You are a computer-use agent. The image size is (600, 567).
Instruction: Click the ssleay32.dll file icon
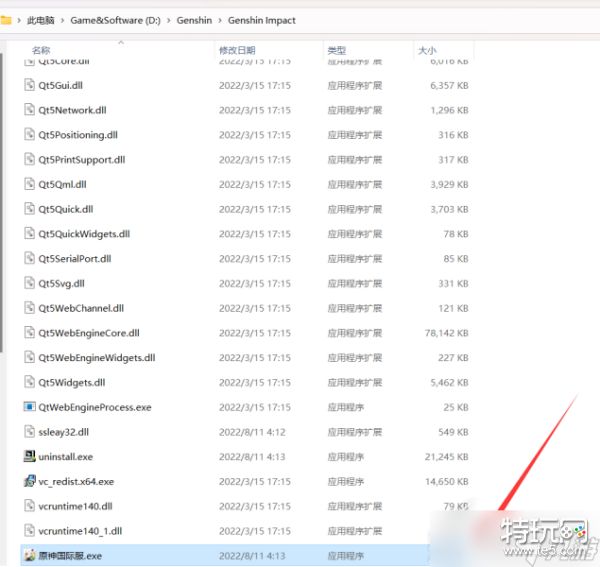[29, 432]
